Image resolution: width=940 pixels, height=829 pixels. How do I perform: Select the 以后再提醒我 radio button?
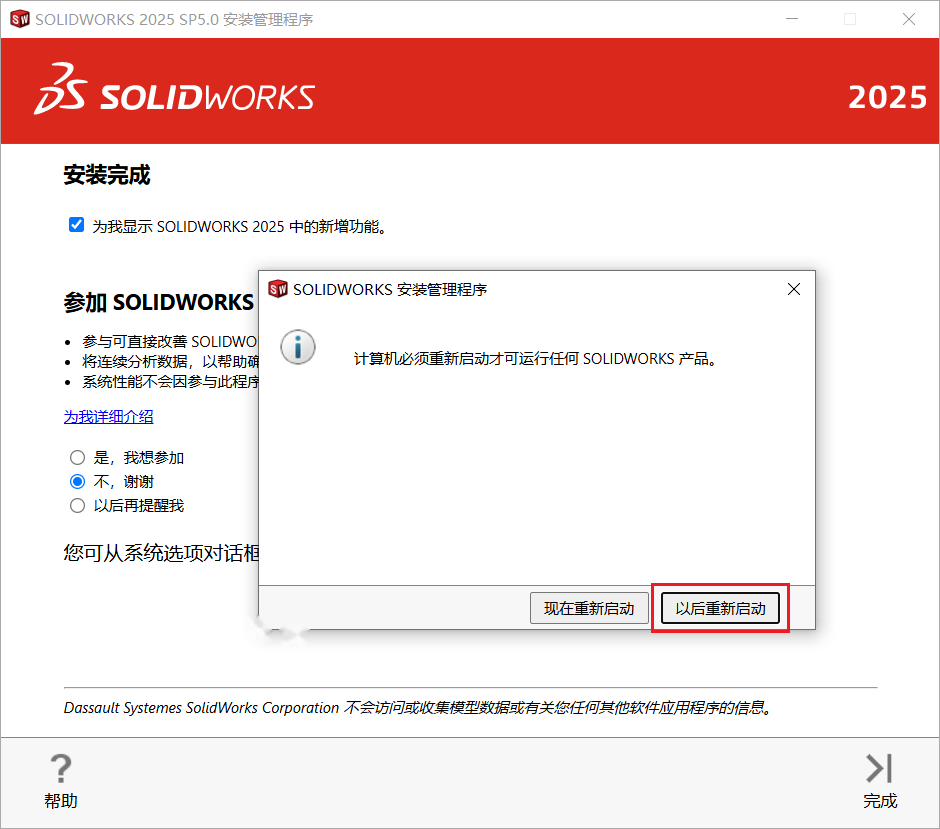[x=77, y=505]
